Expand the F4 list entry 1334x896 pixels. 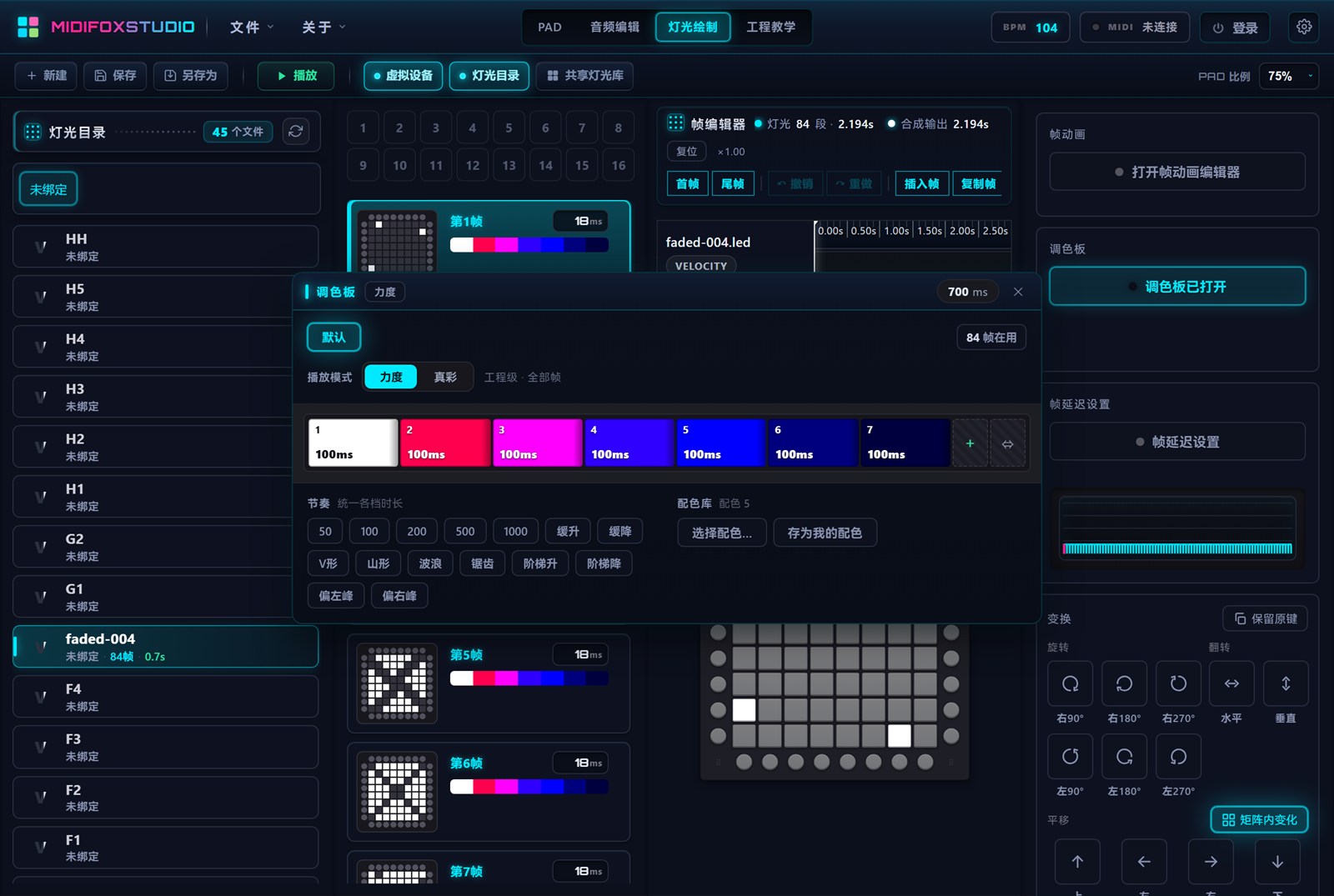click(165, 697)
